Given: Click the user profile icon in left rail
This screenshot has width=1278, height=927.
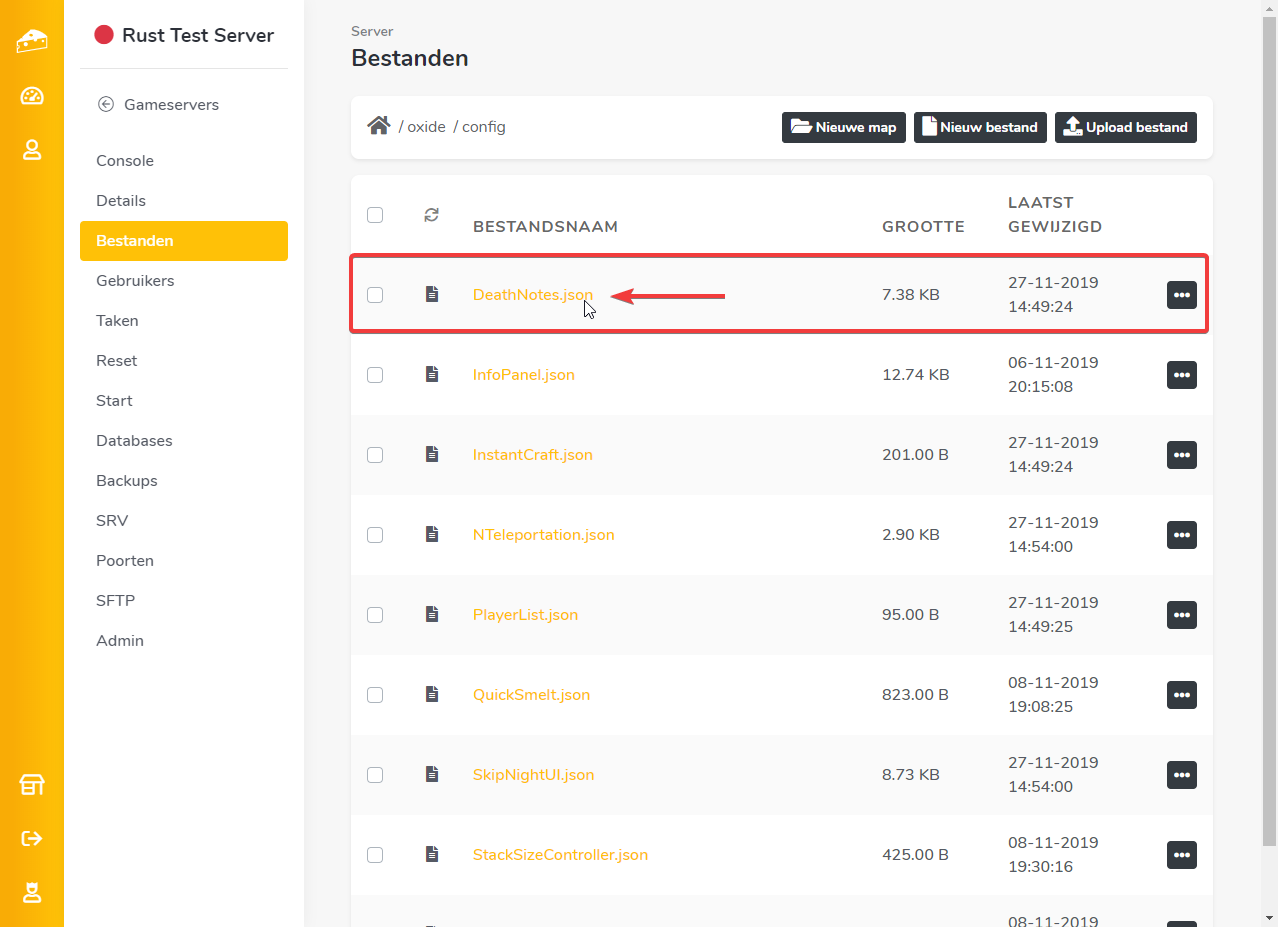Looking at the screenshot, I should coord(32,150).
